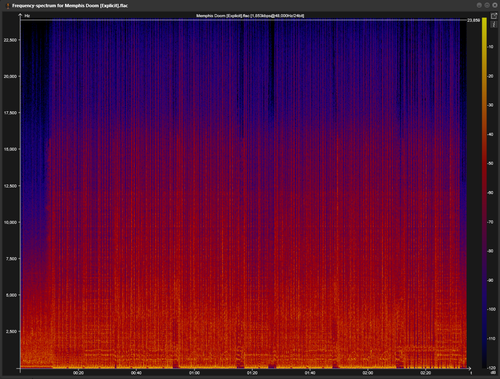Click the 7,500 frequency axis label

pos(11,259)
